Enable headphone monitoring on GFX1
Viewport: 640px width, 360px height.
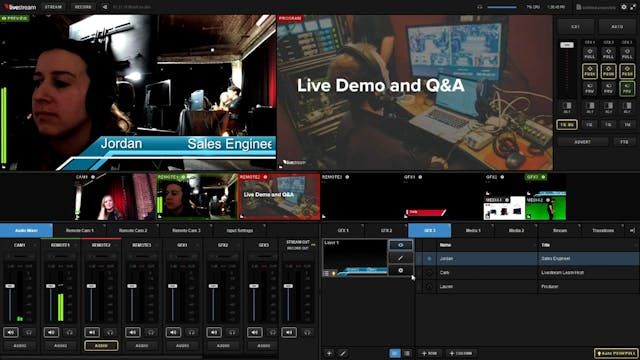pyautogui.click(x=191, y=332)
